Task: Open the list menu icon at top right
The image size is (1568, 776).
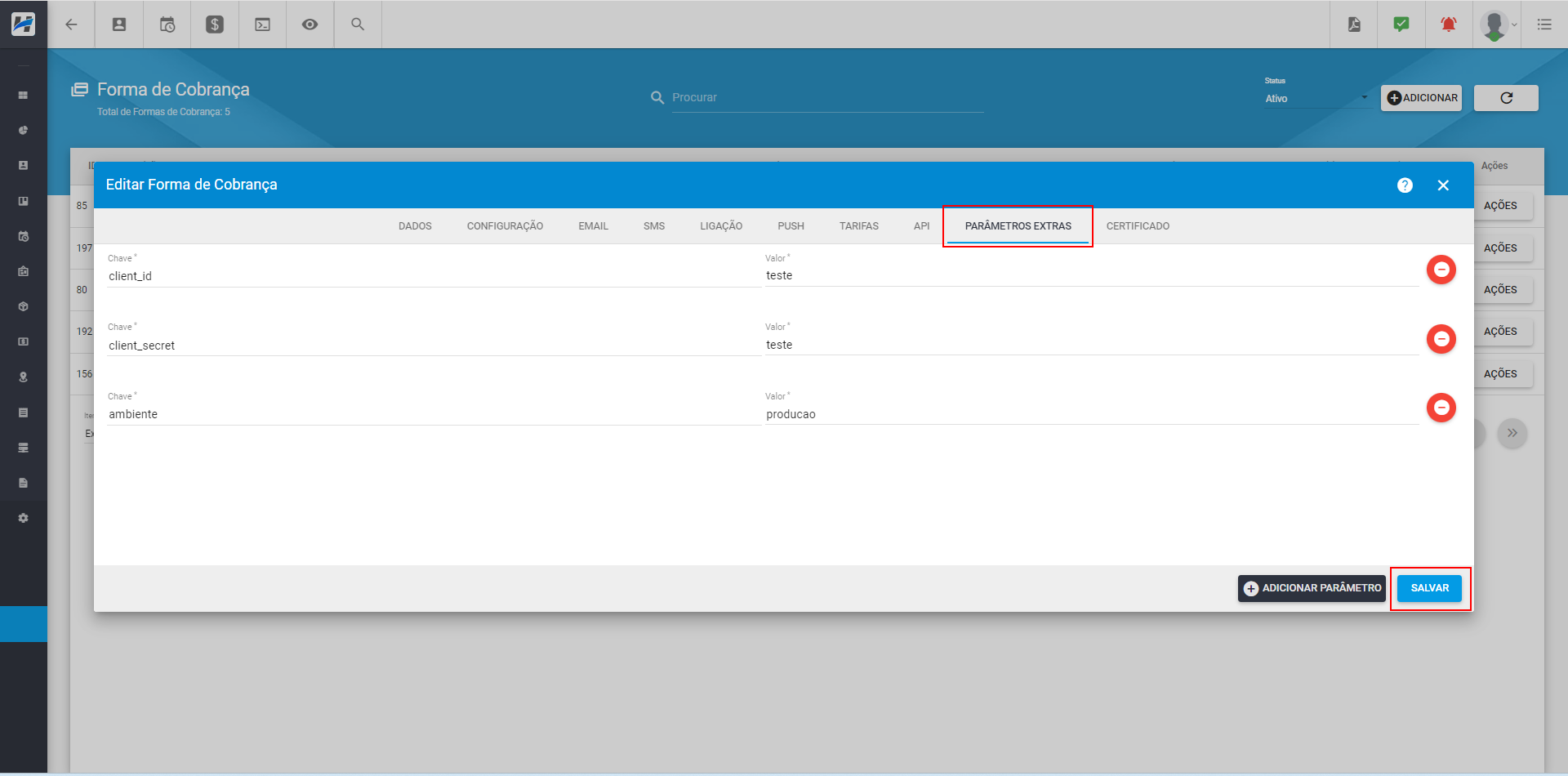Action: point(1544,25)
